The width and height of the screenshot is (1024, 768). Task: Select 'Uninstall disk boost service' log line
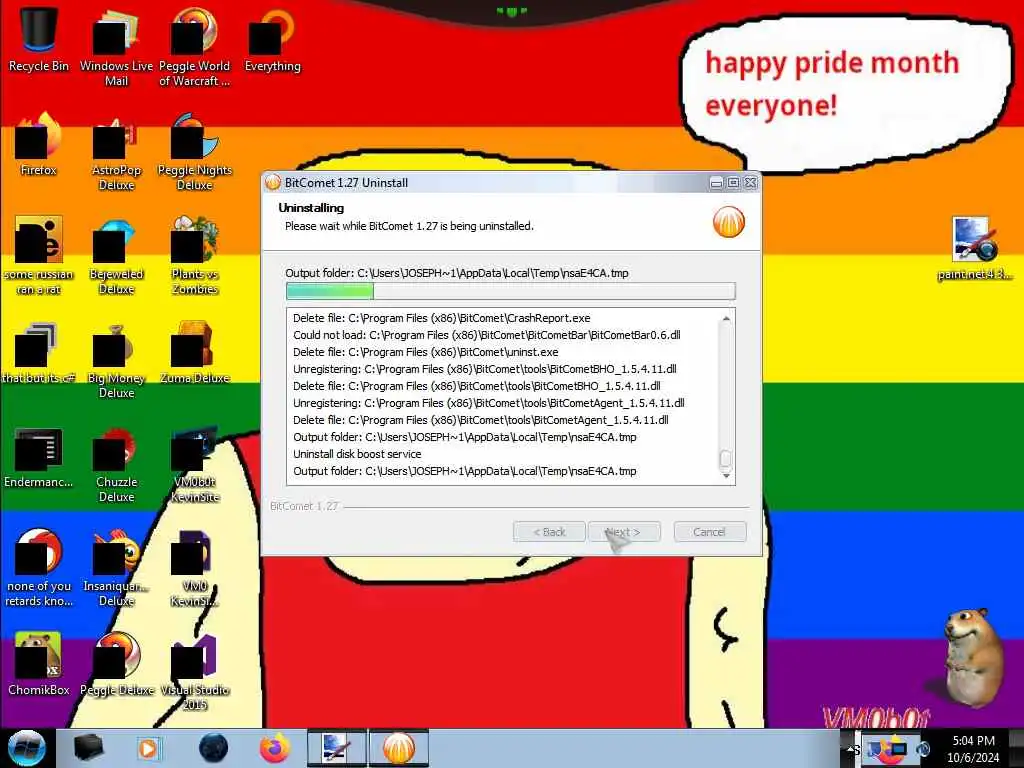pyautogui.click(x=357, y=454)
